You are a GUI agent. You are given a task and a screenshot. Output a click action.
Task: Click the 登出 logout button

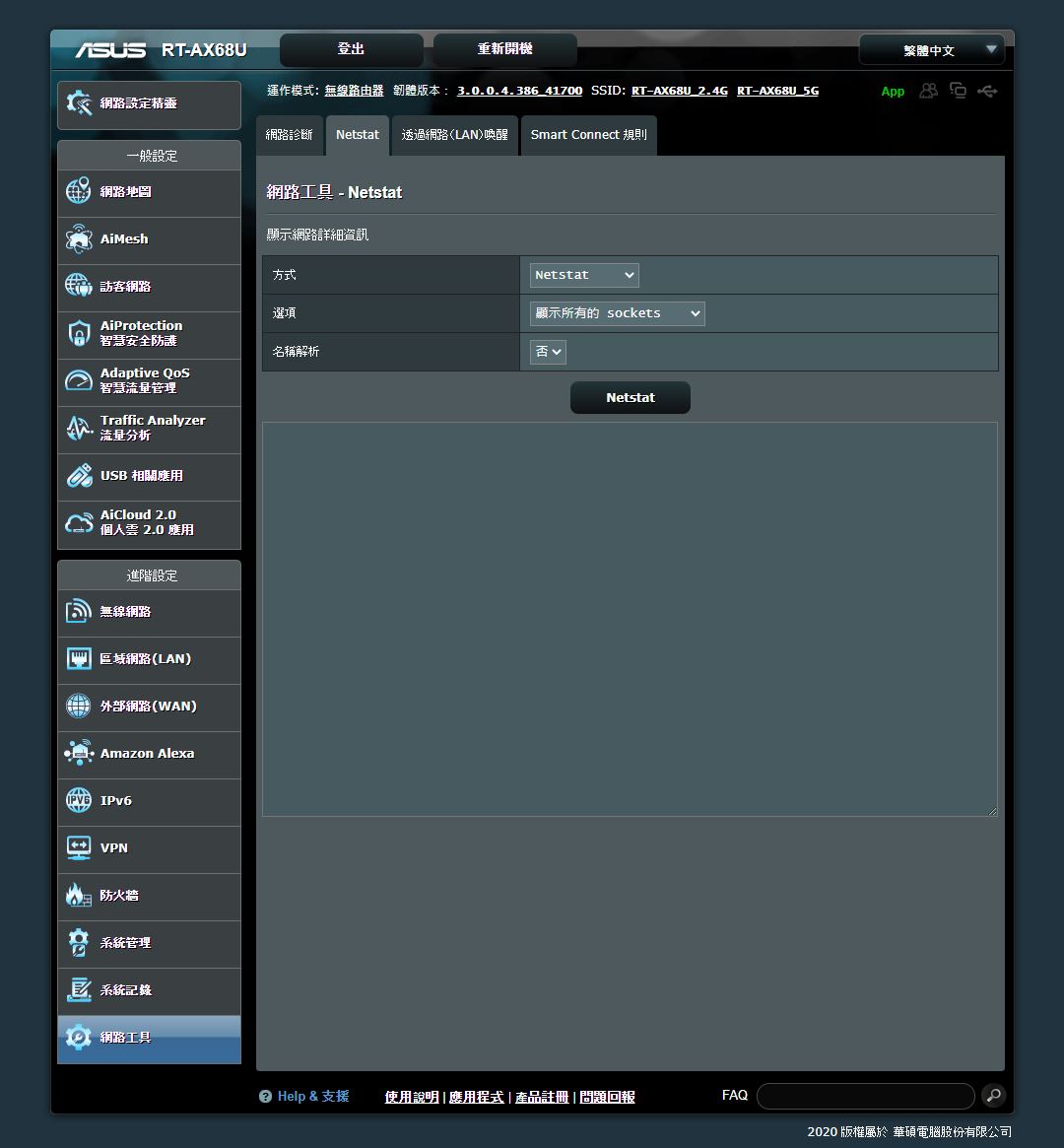352,49
